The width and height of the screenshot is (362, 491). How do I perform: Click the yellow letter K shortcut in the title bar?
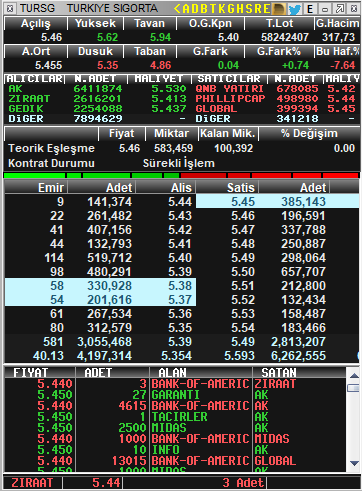pyautogui.click(x=221, y=9)
